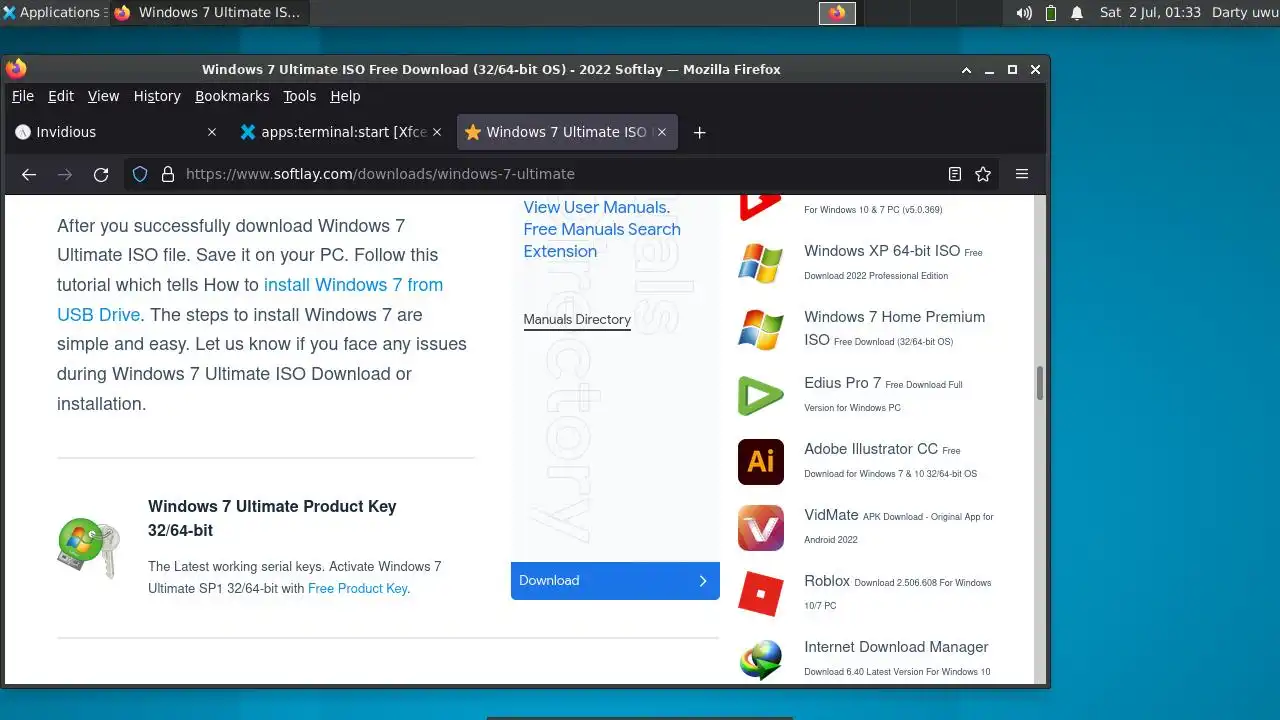Click the Darty uwu user name in panel
Screen dimensions: 1280x720
[x=1243, y=13]
